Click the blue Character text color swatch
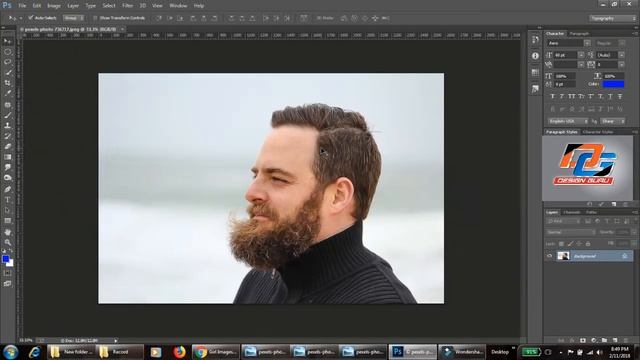 613,84
